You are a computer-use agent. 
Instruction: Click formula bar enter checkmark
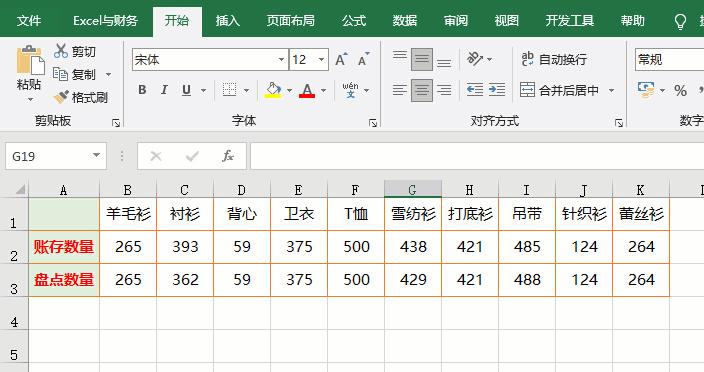pyautogui.click(x=192, y=156)
